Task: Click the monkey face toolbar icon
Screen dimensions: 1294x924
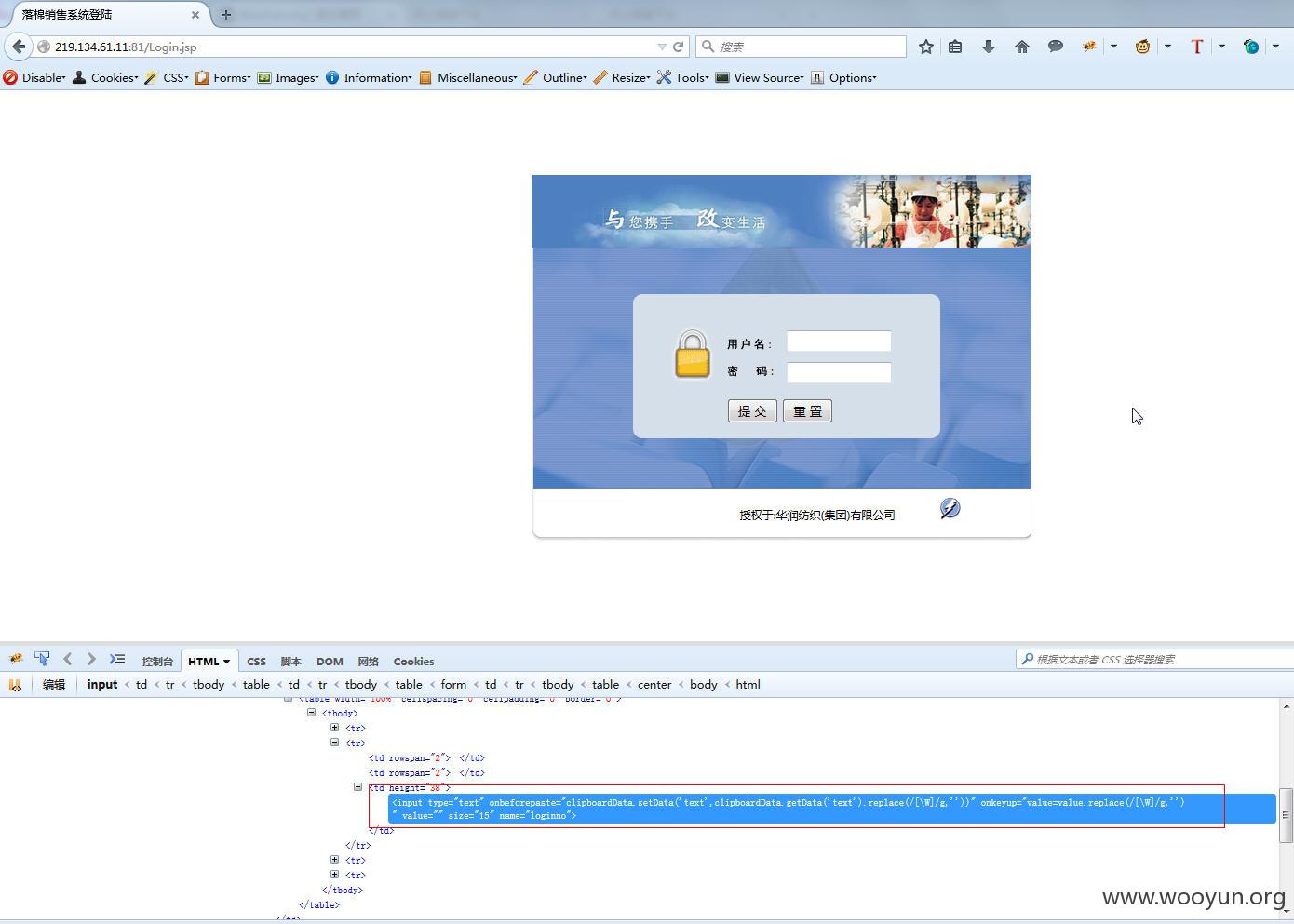Action: (x=1142, y=47)
